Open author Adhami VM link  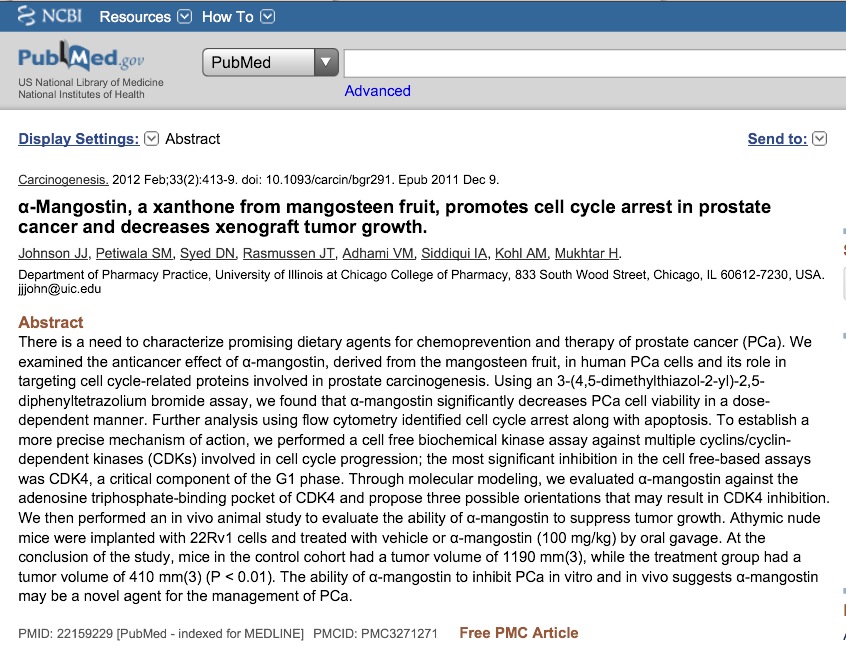[x=377, y=253]
